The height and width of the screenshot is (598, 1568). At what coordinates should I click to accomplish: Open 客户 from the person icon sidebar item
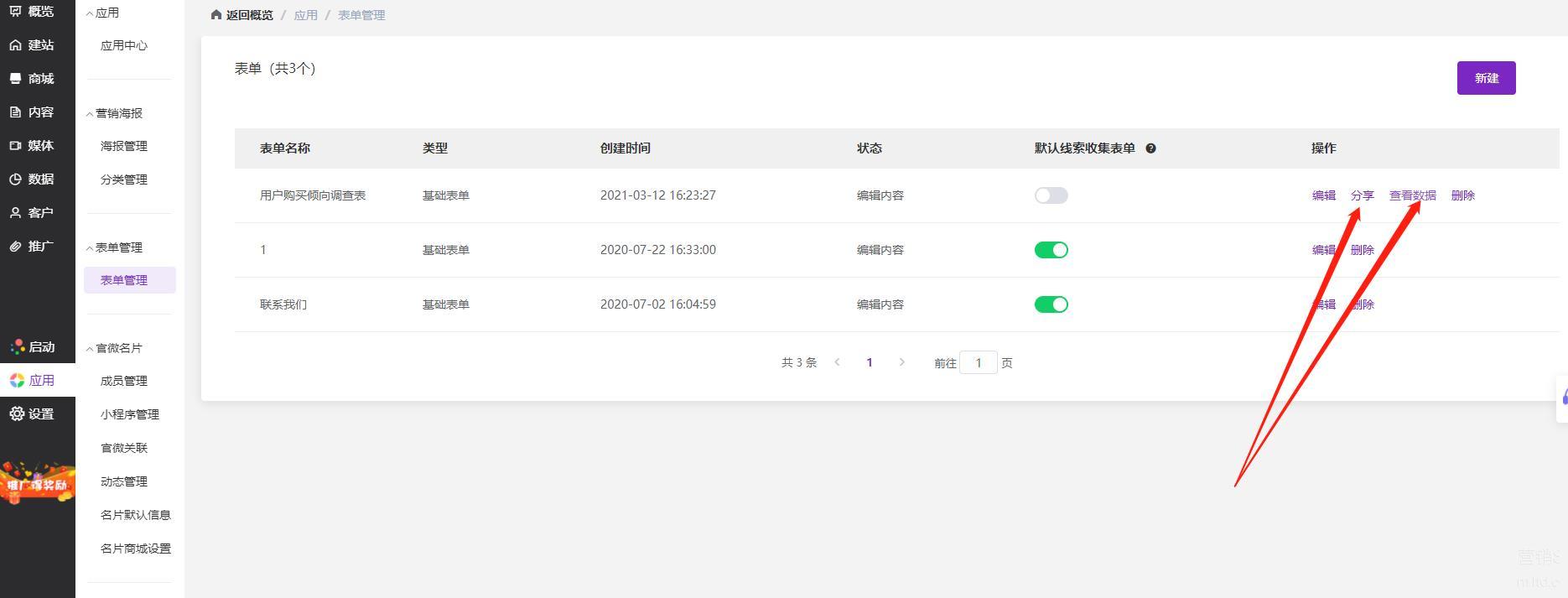tap(32, 213)
